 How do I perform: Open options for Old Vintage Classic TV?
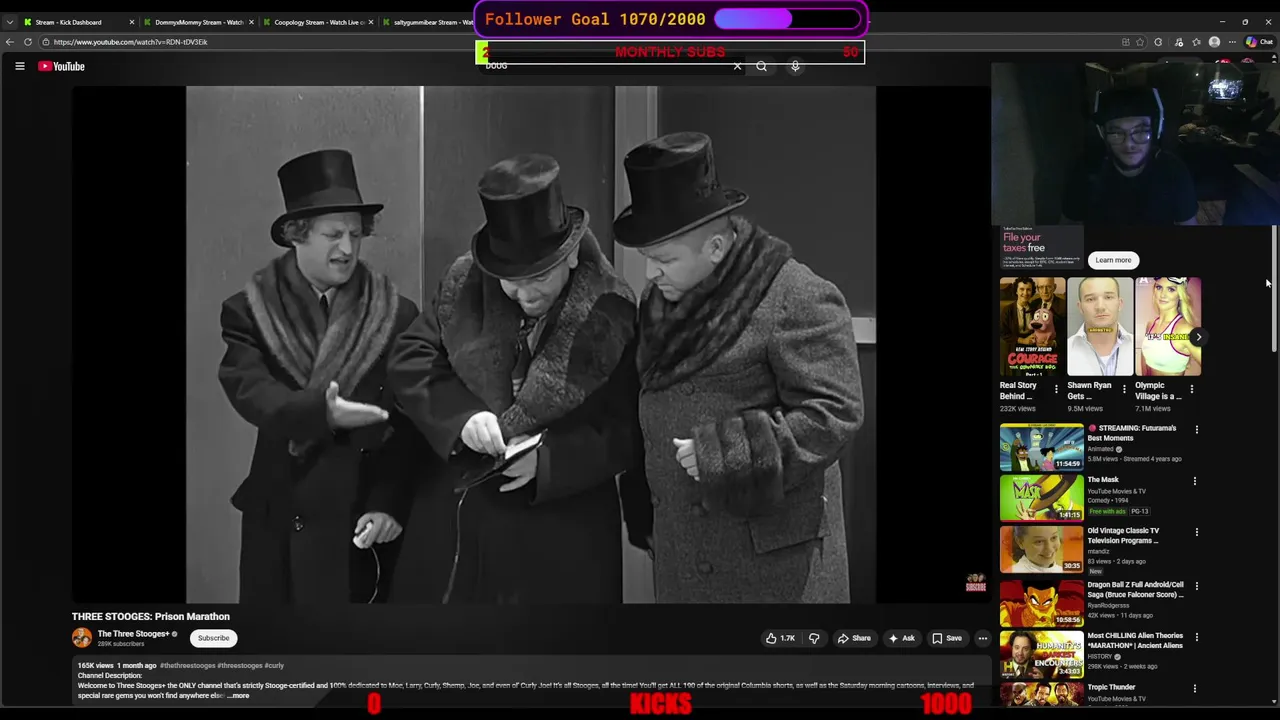tap(1196, 532)
